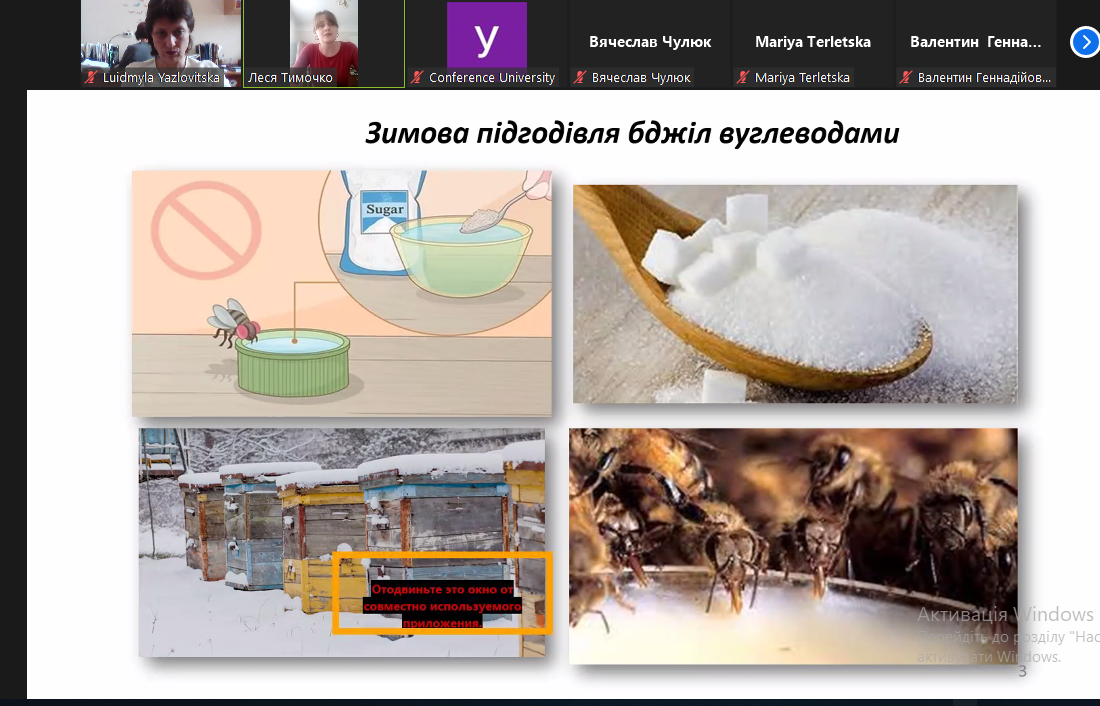Viewport: 1100px width, 706px height.
Task: Click muted mic icon on Mariya Terletska
Action: (x=743, y=77)
